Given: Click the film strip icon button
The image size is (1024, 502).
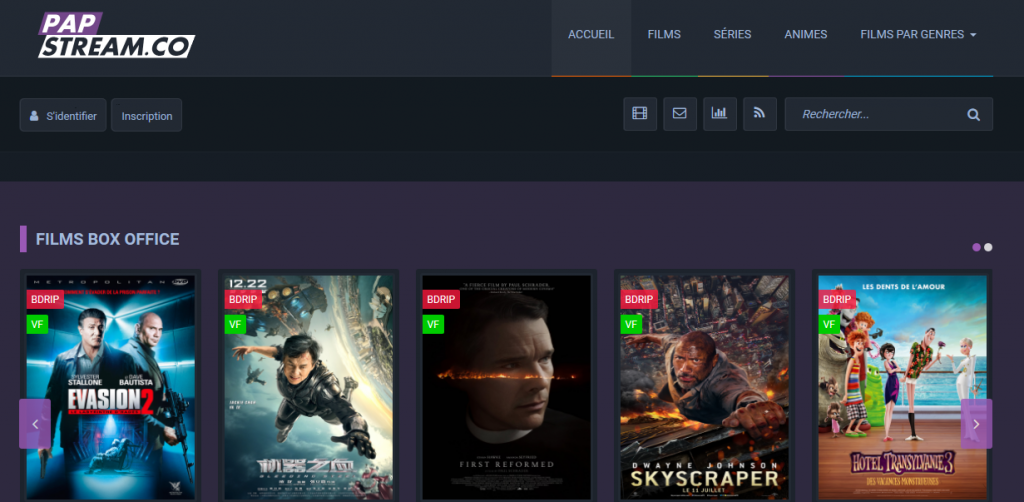Looking at the screenshot, I should (640, 114).
